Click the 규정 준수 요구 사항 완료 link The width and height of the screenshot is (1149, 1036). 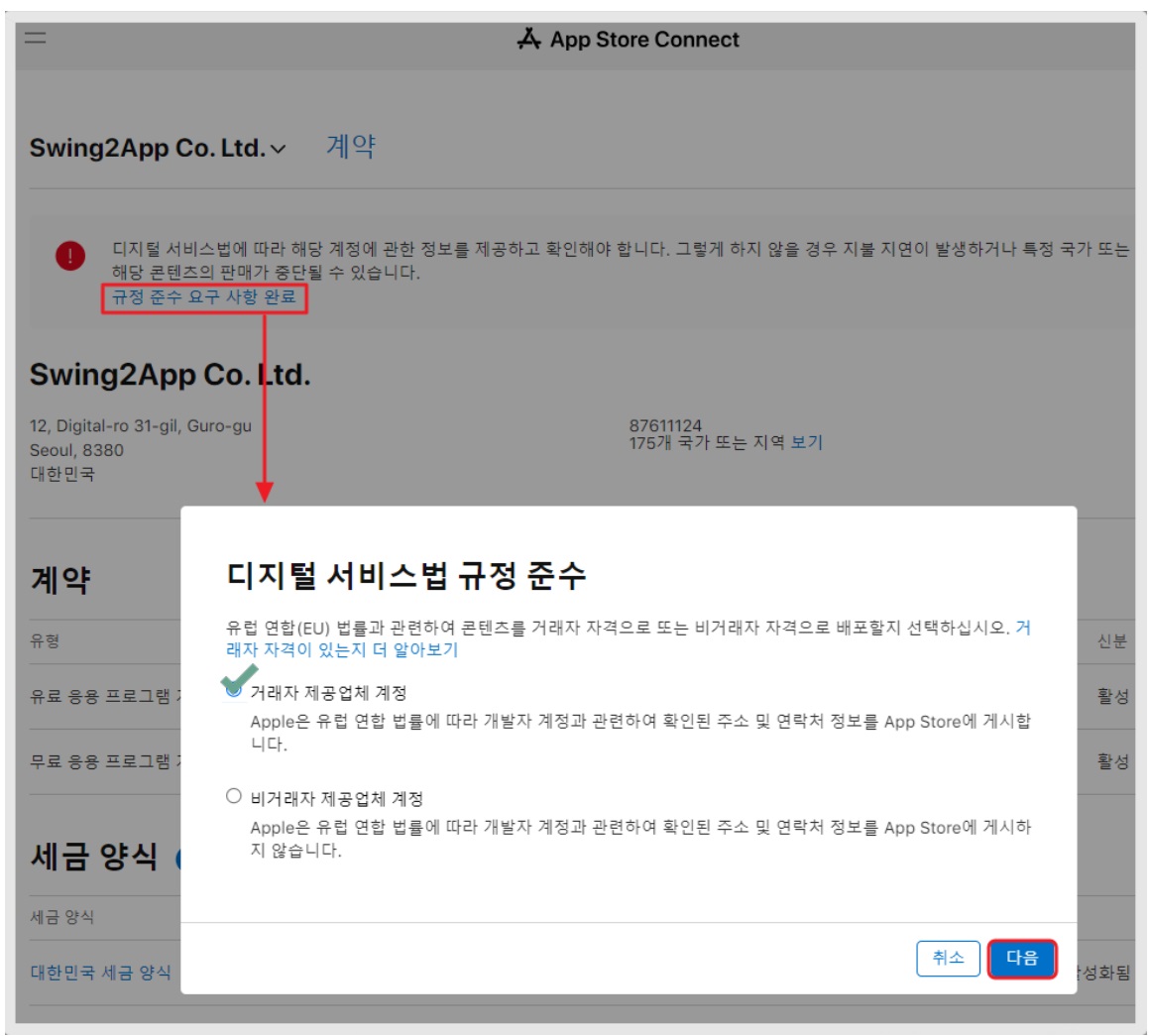click(x=203, y=296)
